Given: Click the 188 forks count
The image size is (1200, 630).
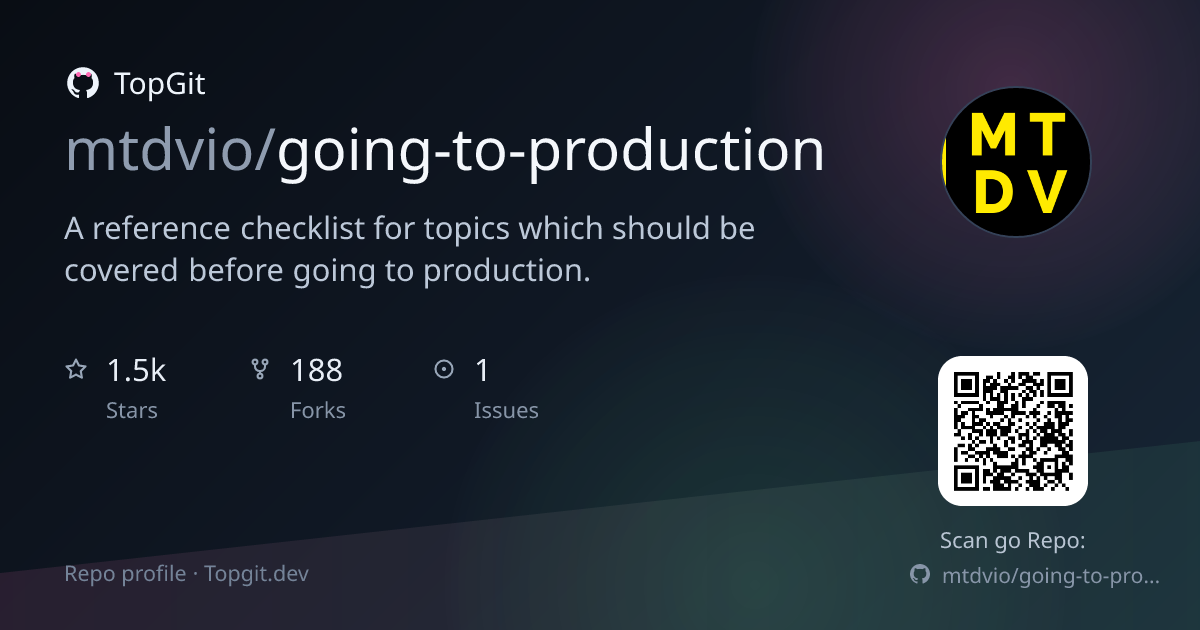Looking at the screenshot, I should [316, 371].
